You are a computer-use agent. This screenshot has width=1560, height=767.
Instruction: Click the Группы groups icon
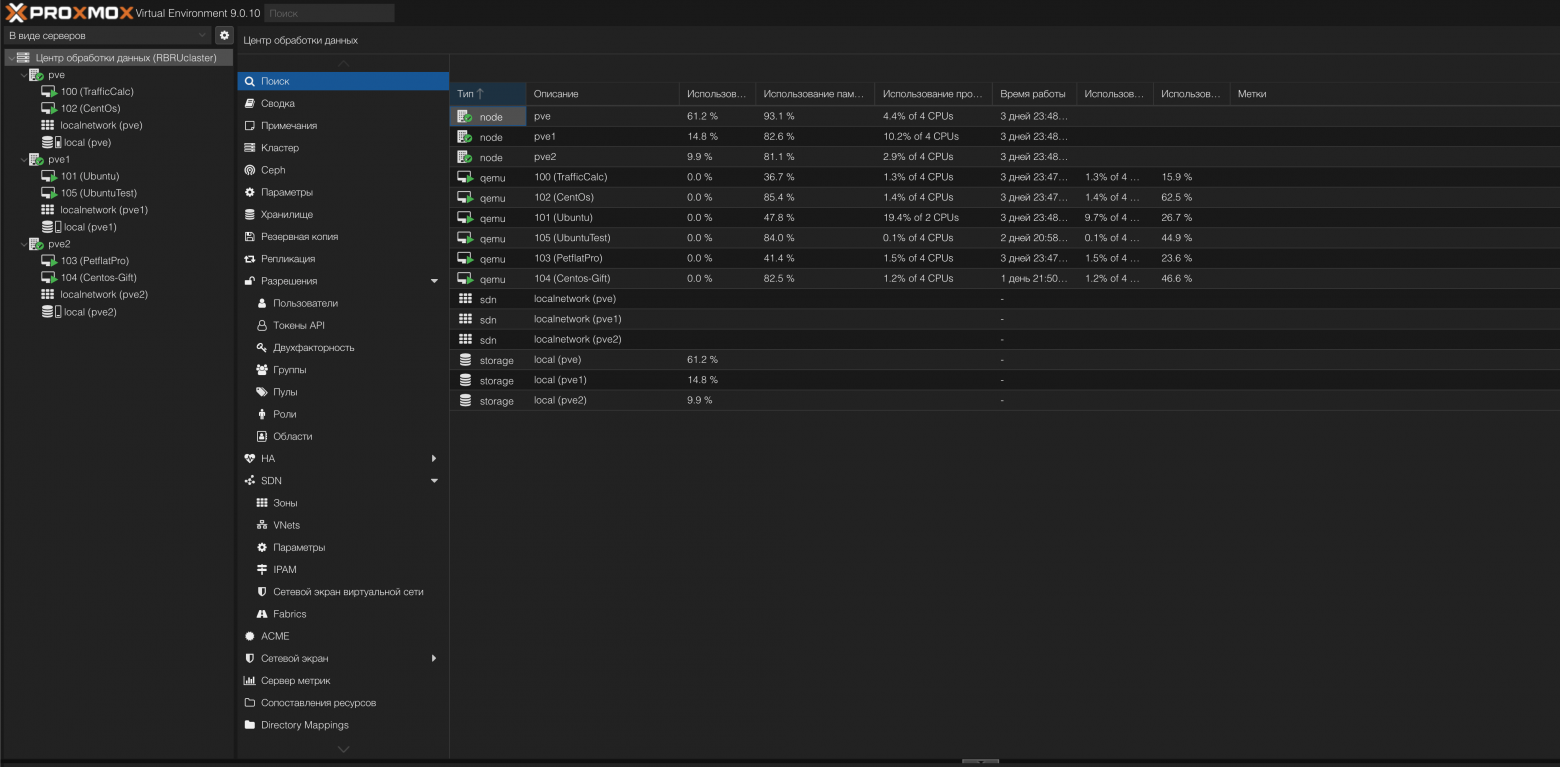[262, 370]
